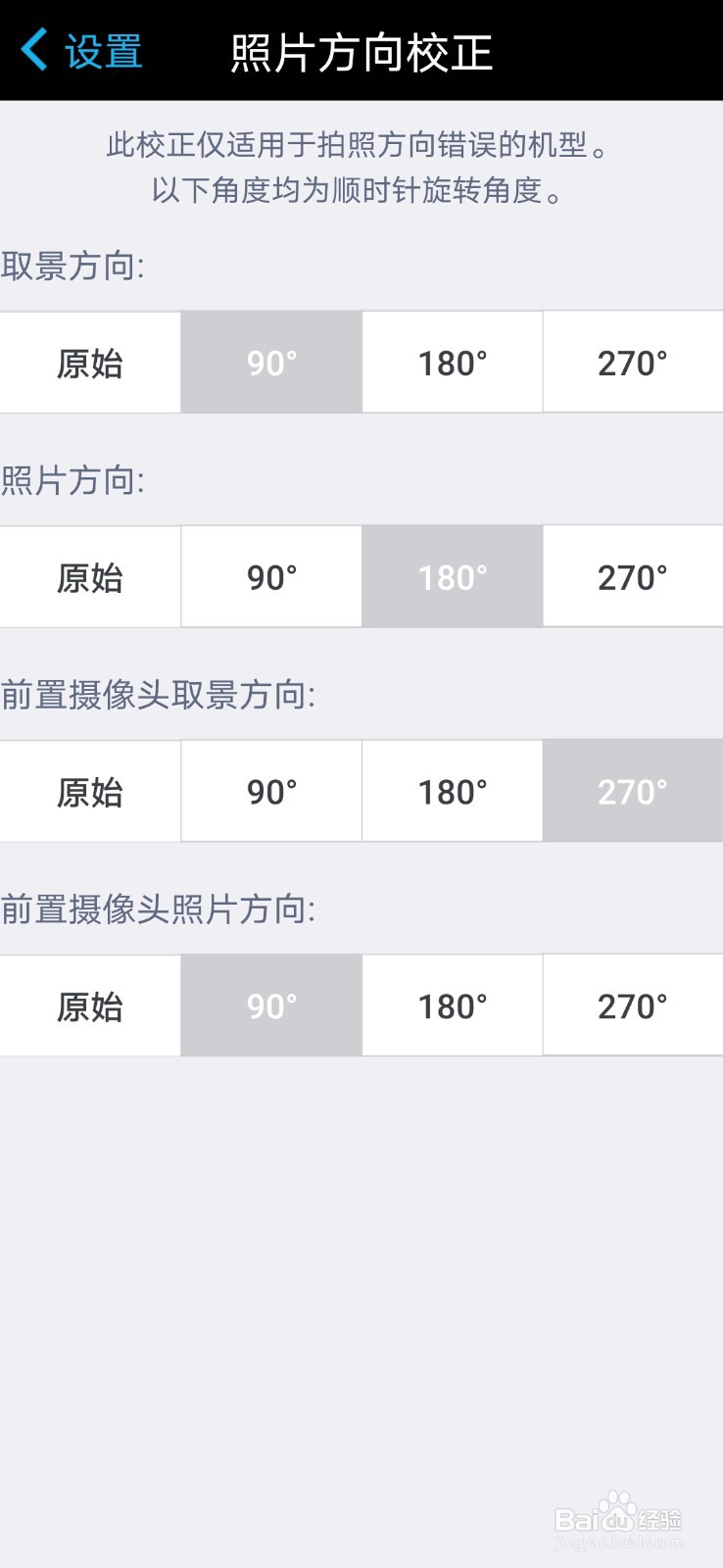Choose 90° for 取景方向

click(271, 363)
